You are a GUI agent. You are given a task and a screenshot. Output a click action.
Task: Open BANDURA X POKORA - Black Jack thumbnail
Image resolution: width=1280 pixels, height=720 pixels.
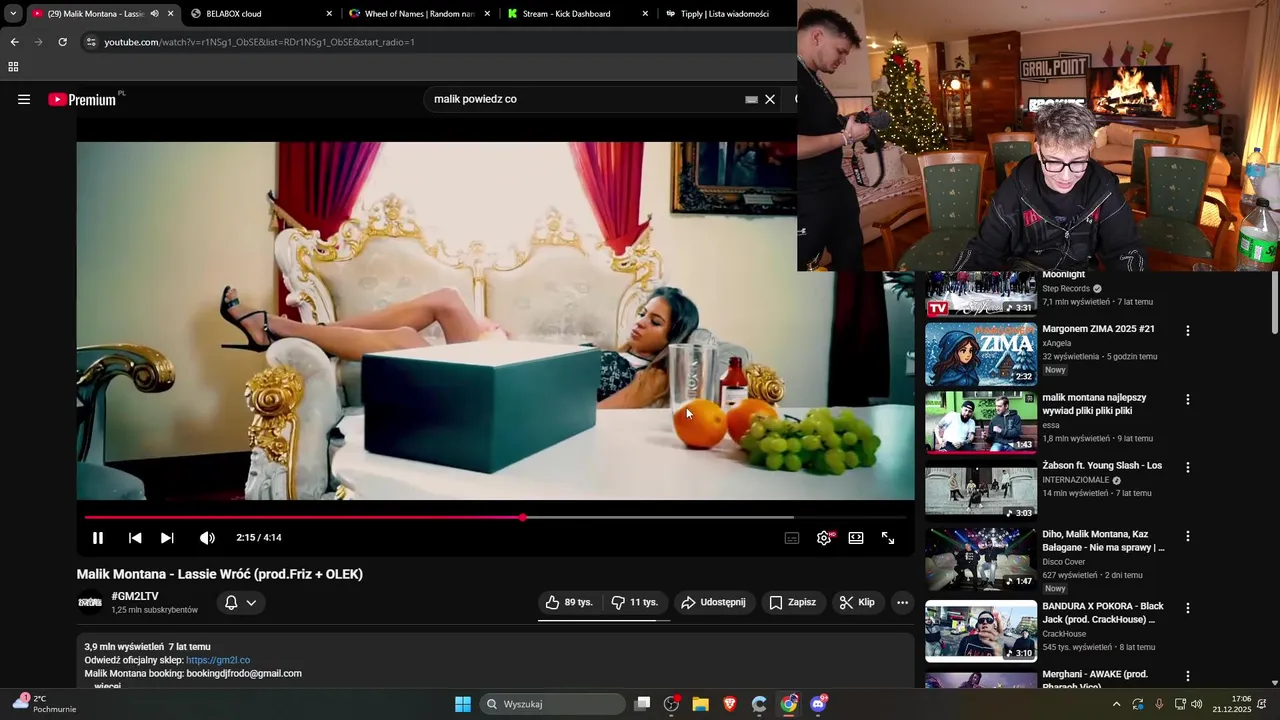click(x=981, y=631)
